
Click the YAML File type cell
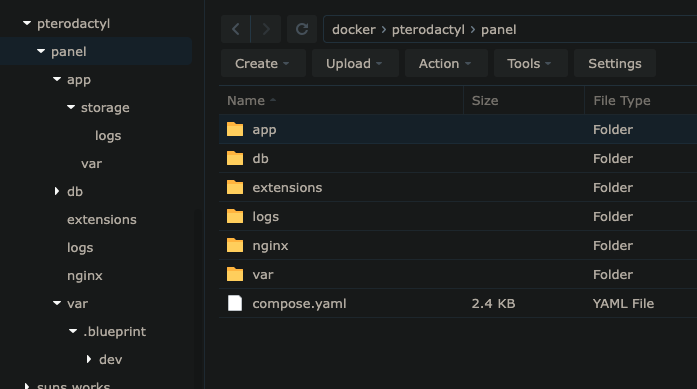click(x=623, y=304)
